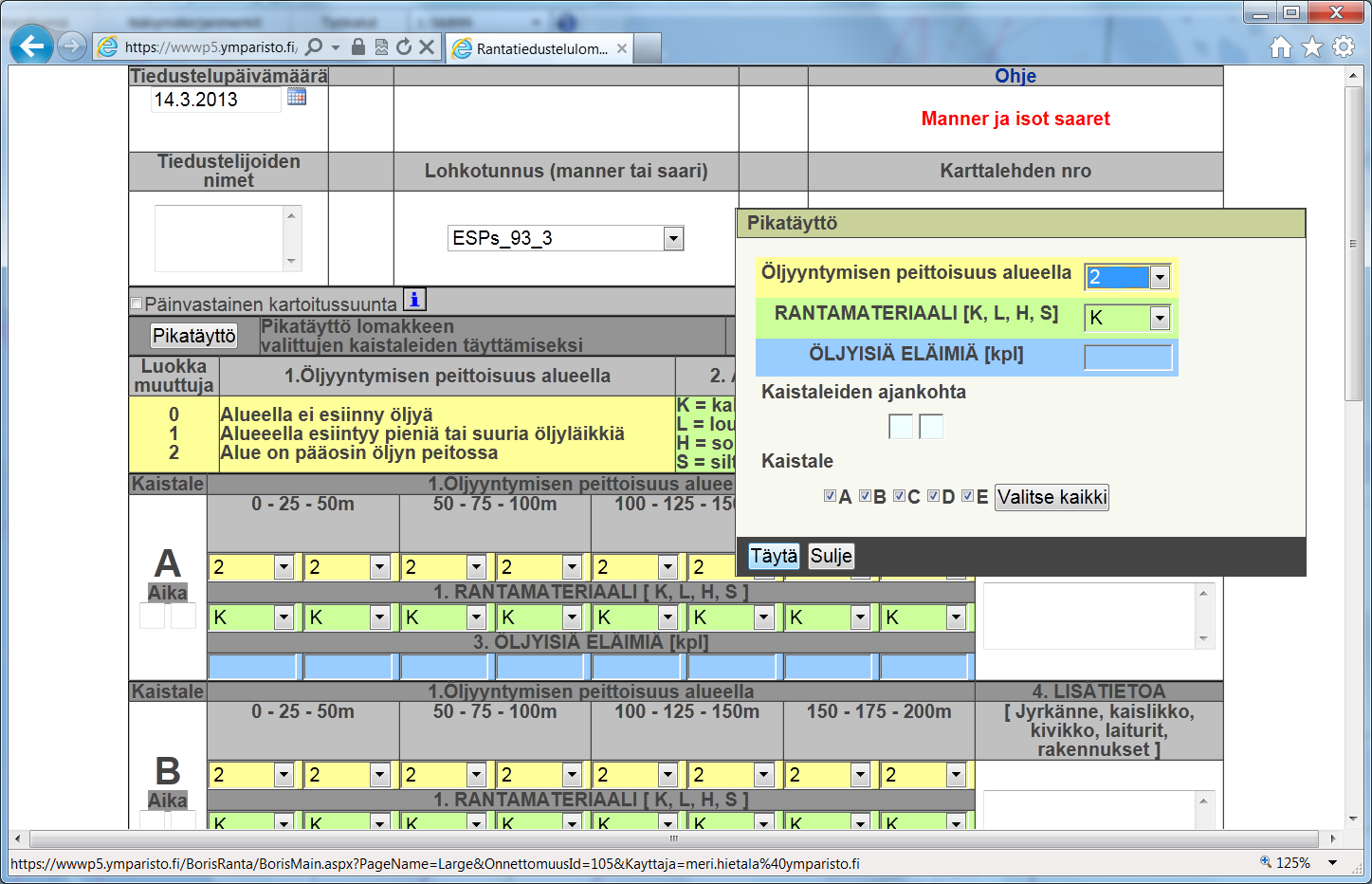Click the Sulje button
The image size is (1372, 884).
(831, 556)
